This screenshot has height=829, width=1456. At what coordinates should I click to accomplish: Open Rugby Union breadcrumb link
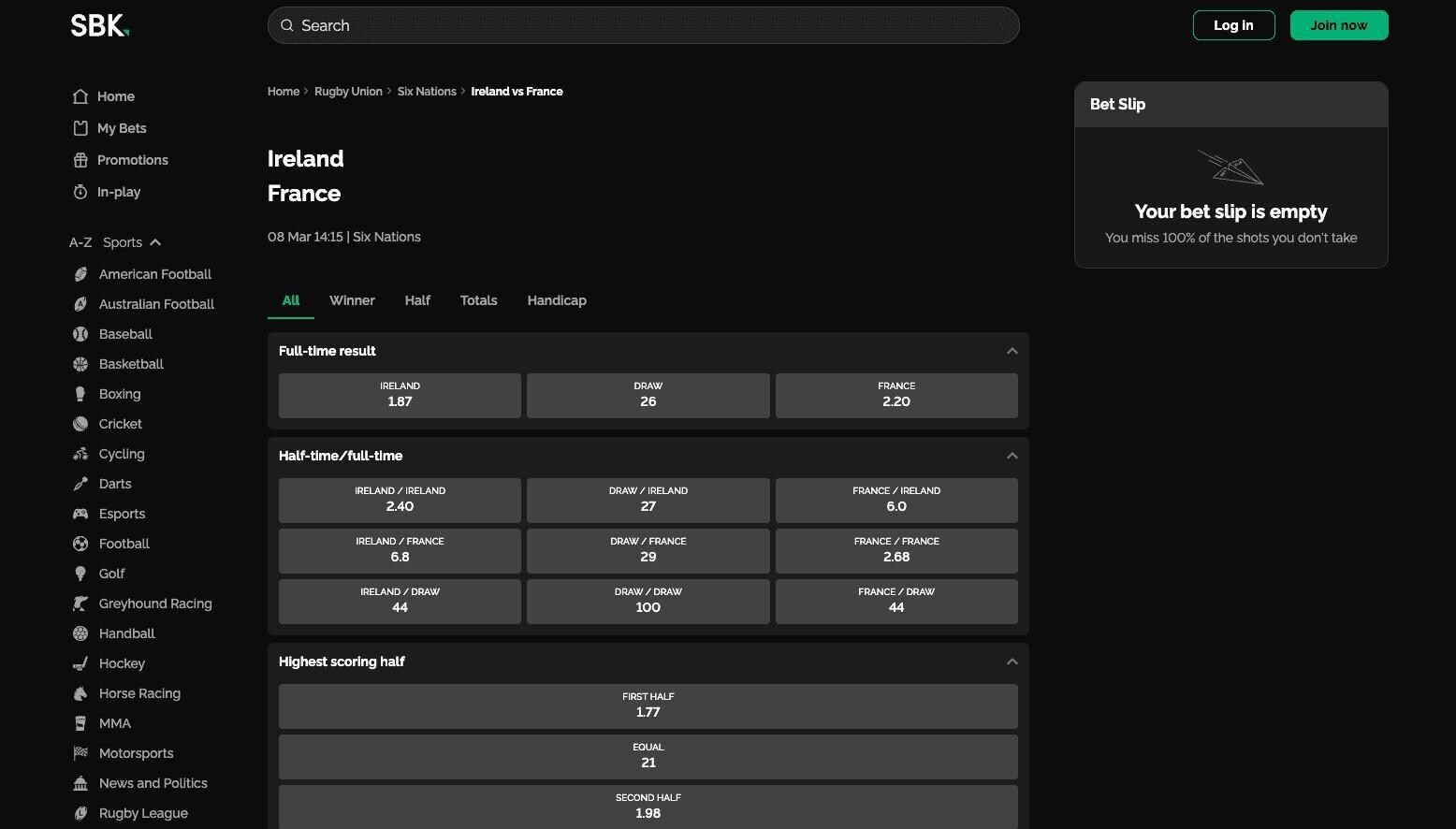point(348,92)
